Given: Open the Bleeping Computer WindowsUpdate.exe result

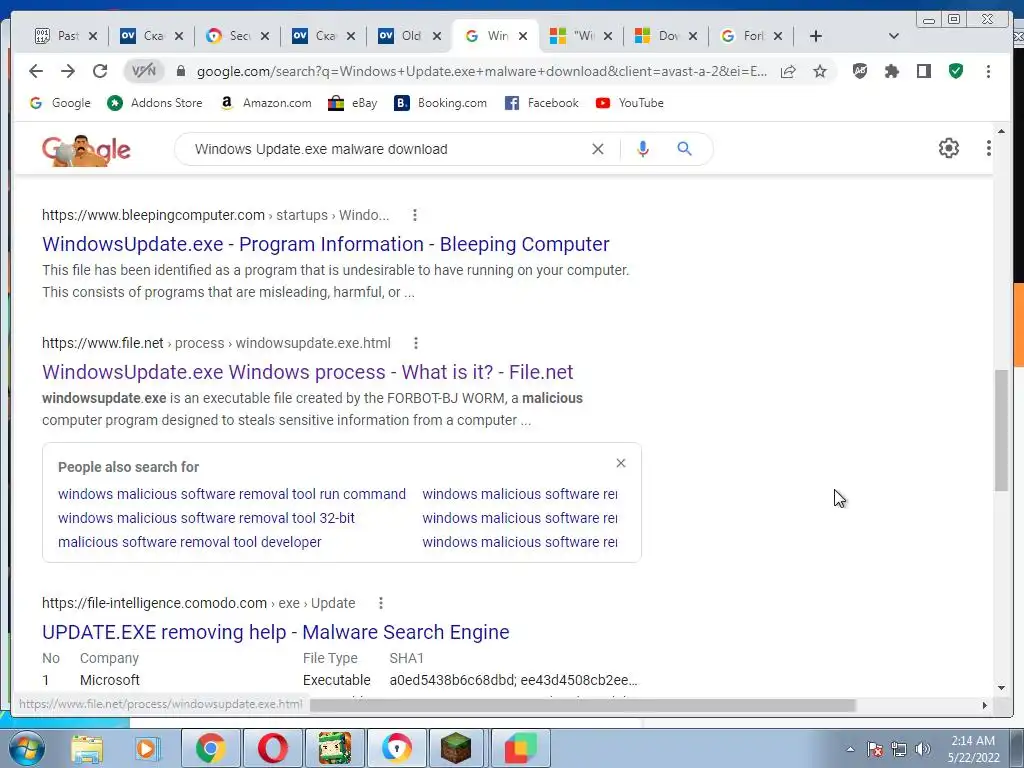Looking at the screenshot, I should point(326,244).
